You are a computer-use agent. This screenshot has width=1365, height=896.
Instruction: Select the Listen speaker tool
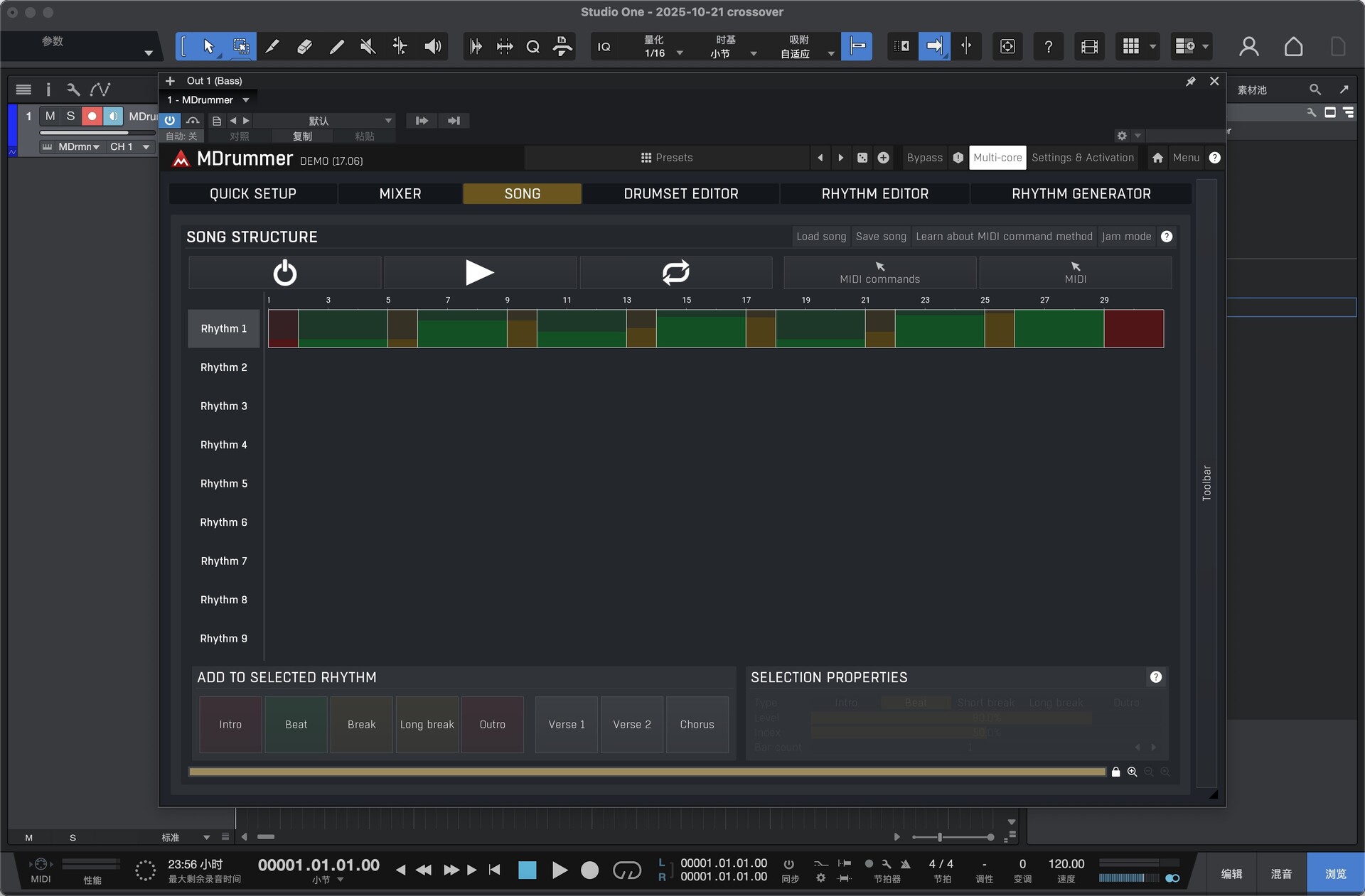click(x=432, y=47)
